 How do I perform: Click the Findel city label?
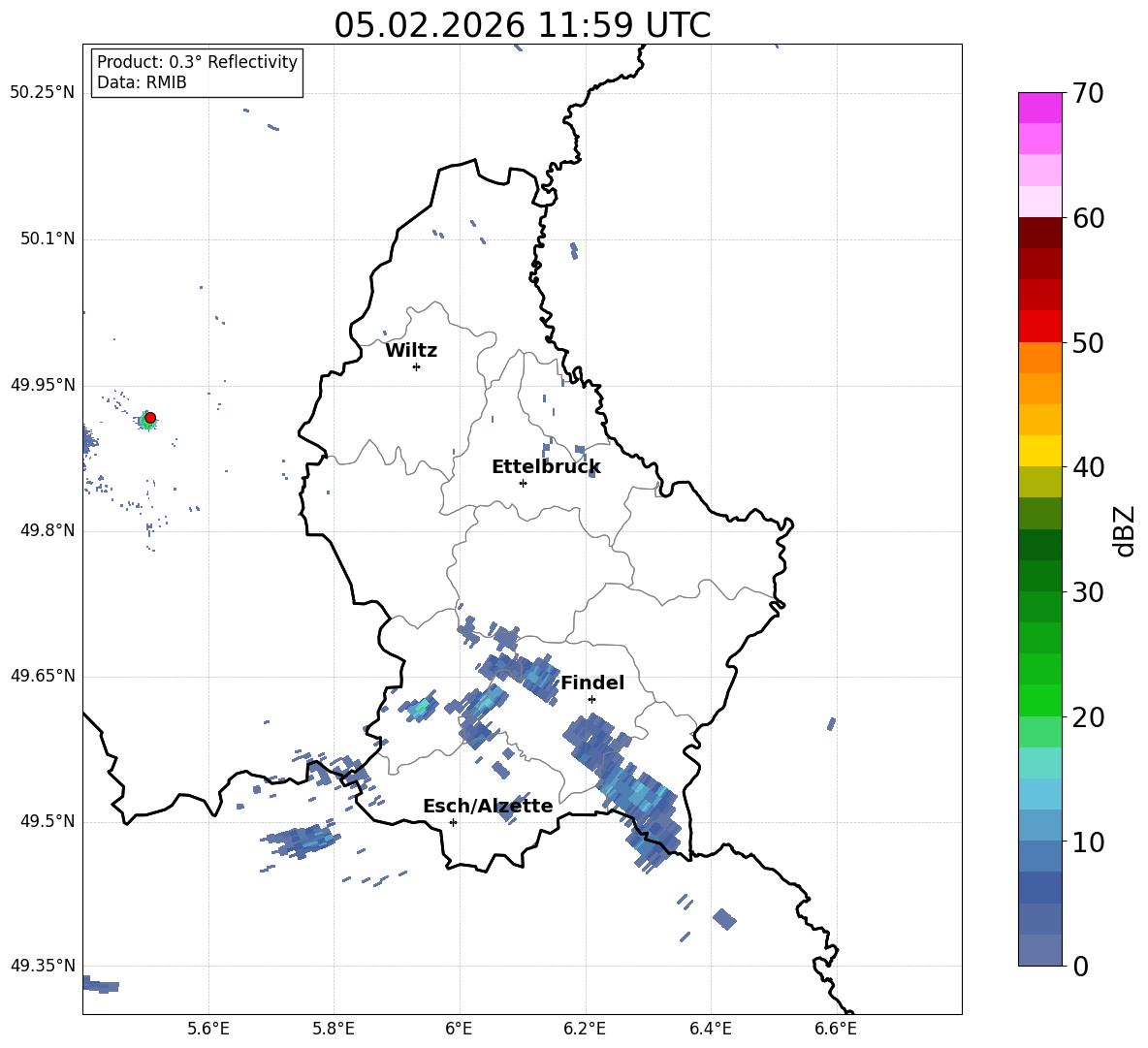[592, 683]
